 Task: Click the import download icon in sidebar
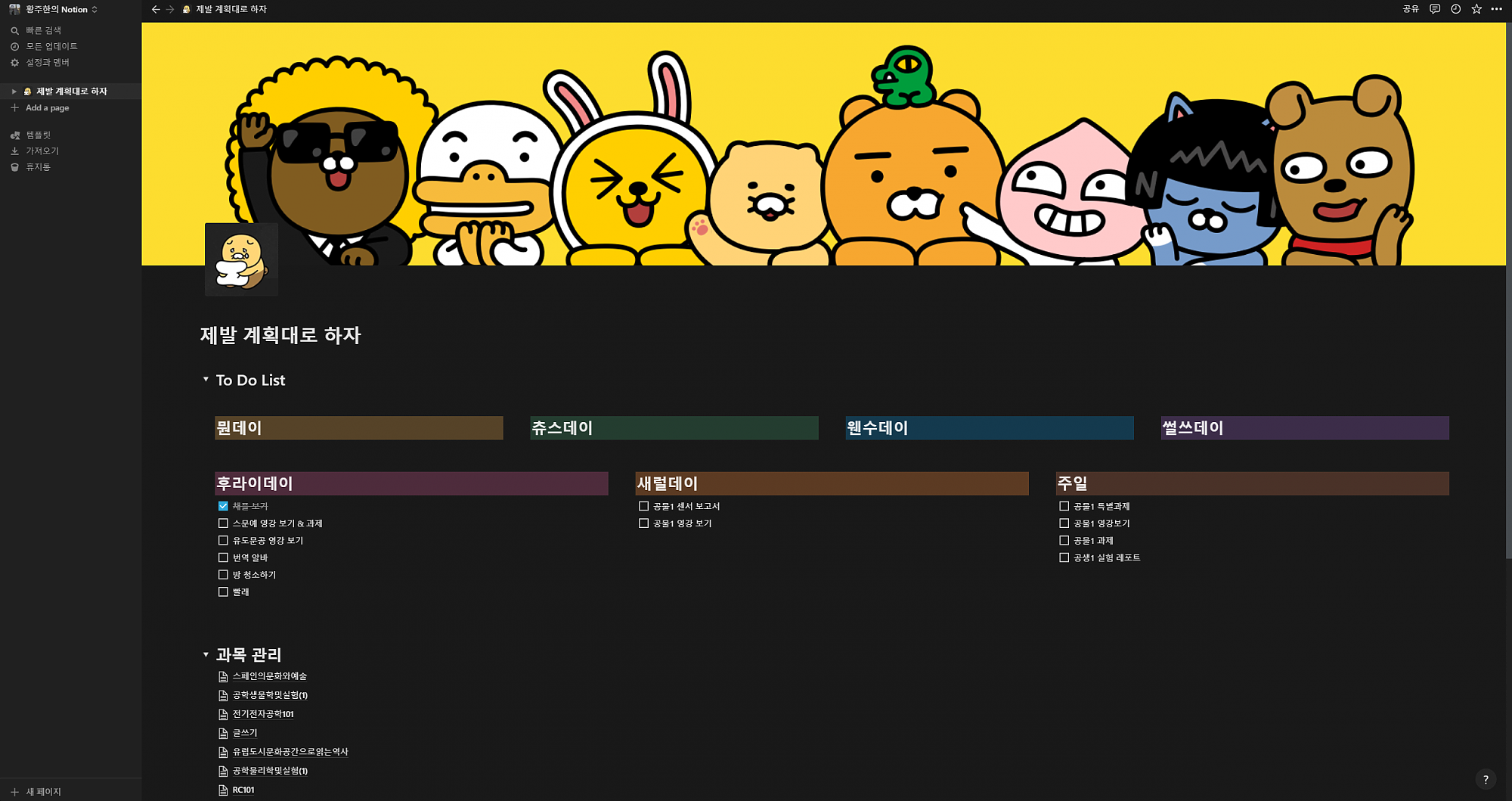(x=14, y=151)
